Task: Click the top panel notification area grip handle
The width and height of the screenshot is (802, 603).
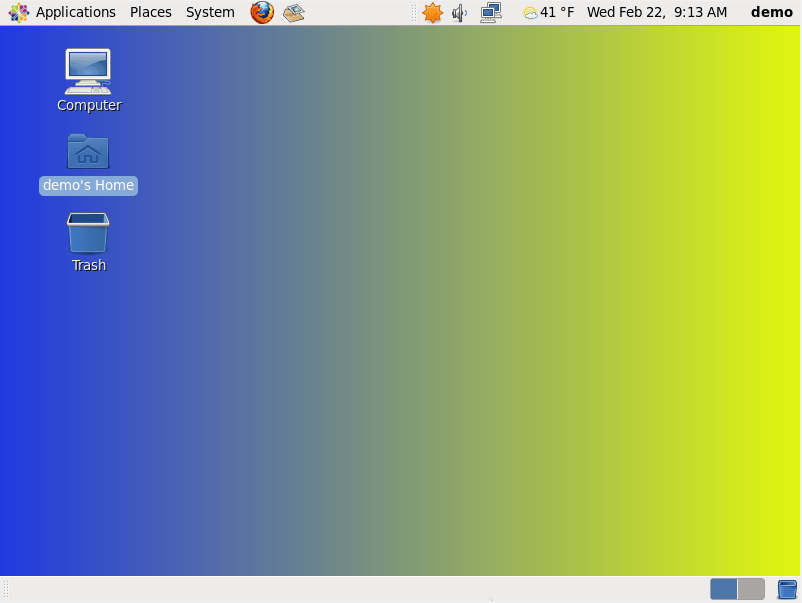Action: pyautogui.click(x=414, y=12)
